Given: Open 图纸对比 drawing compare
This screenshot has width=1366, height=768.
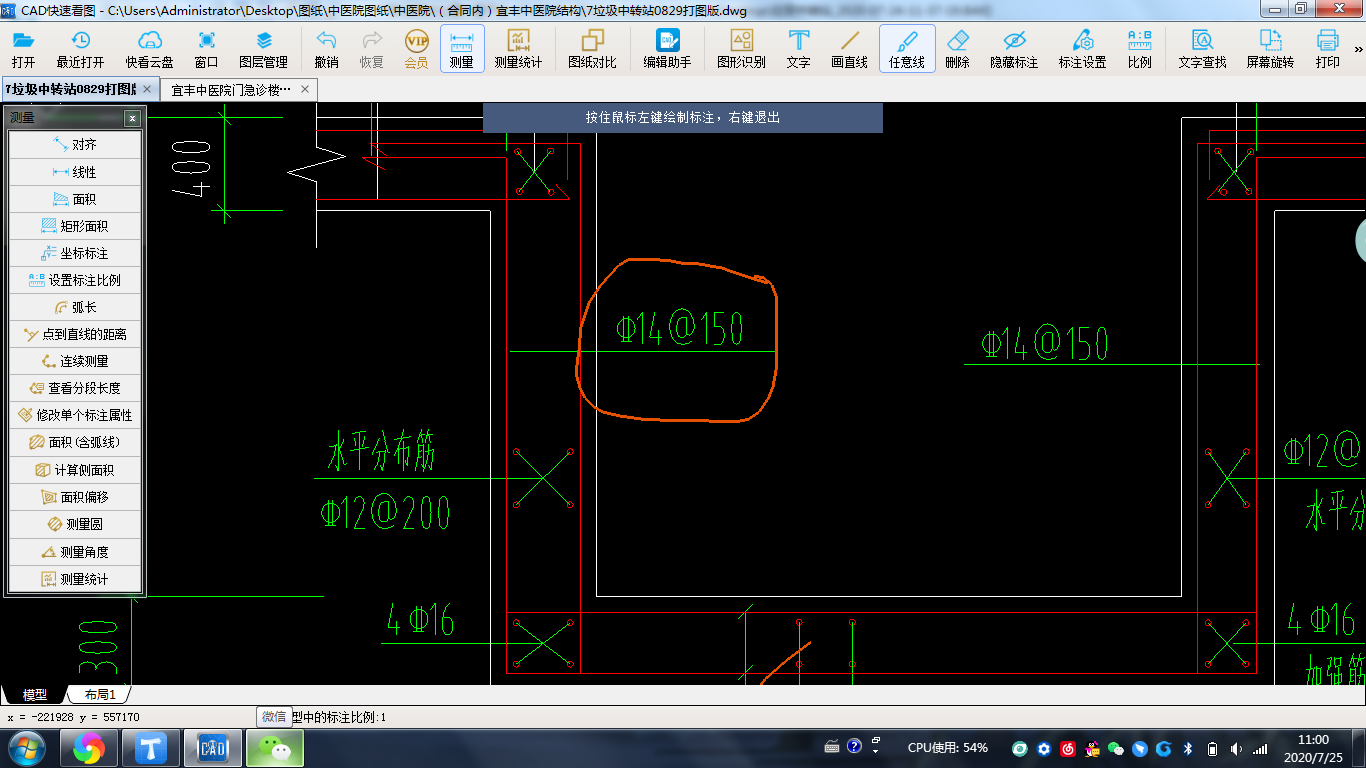Looking at the screenshot, I should [592, 49].
